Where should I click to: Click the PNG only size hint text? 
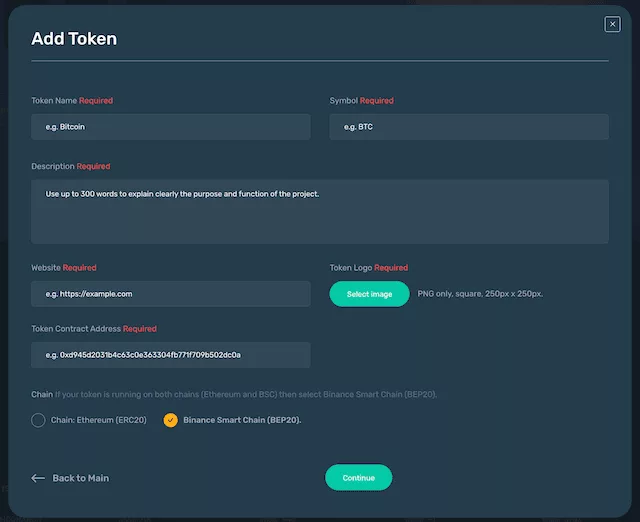click(x=480, y=294)
